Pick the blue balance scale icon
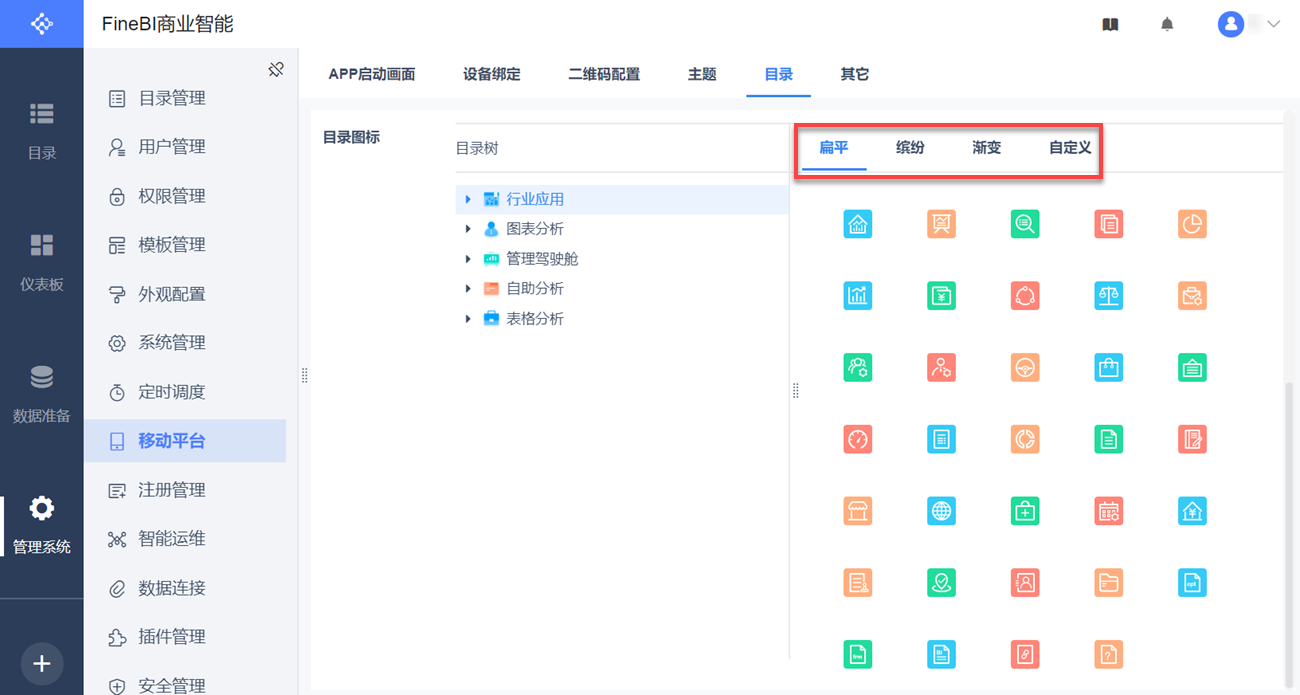Screen dimensions: 1300x695 [1108, 295]
